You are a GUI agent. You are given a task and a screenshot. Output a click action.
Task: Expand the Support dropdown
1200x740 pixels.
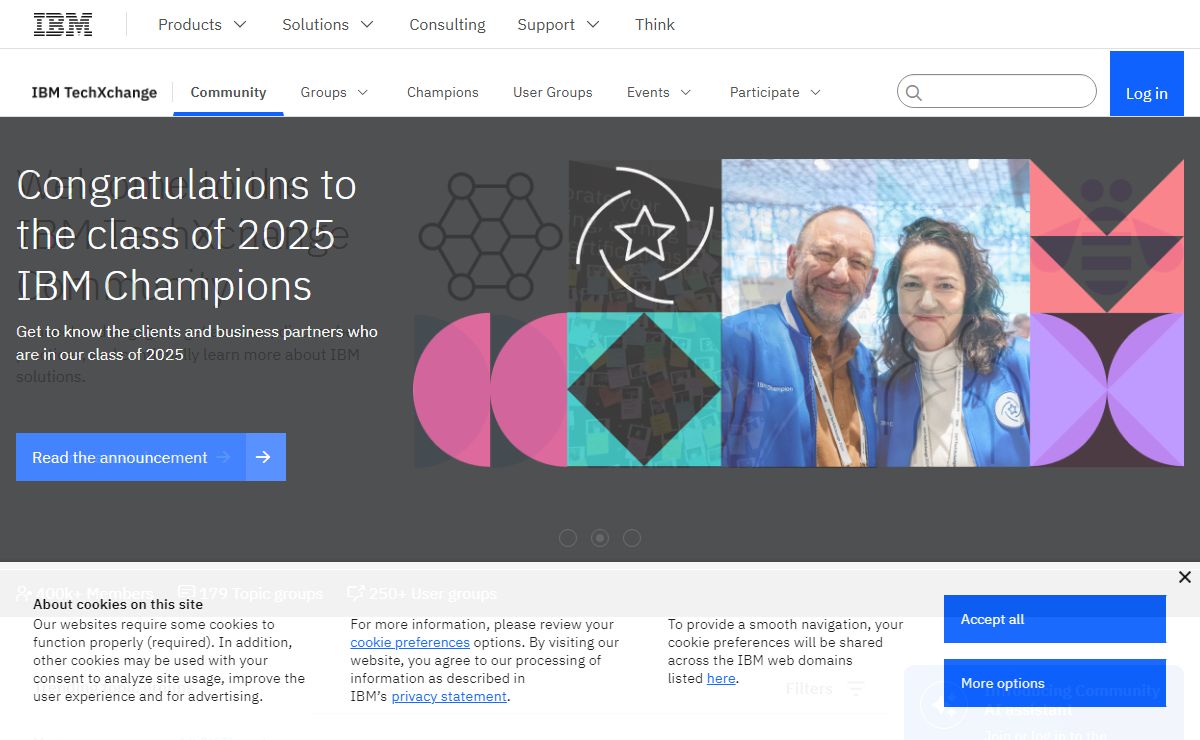(x=559, y=25)
